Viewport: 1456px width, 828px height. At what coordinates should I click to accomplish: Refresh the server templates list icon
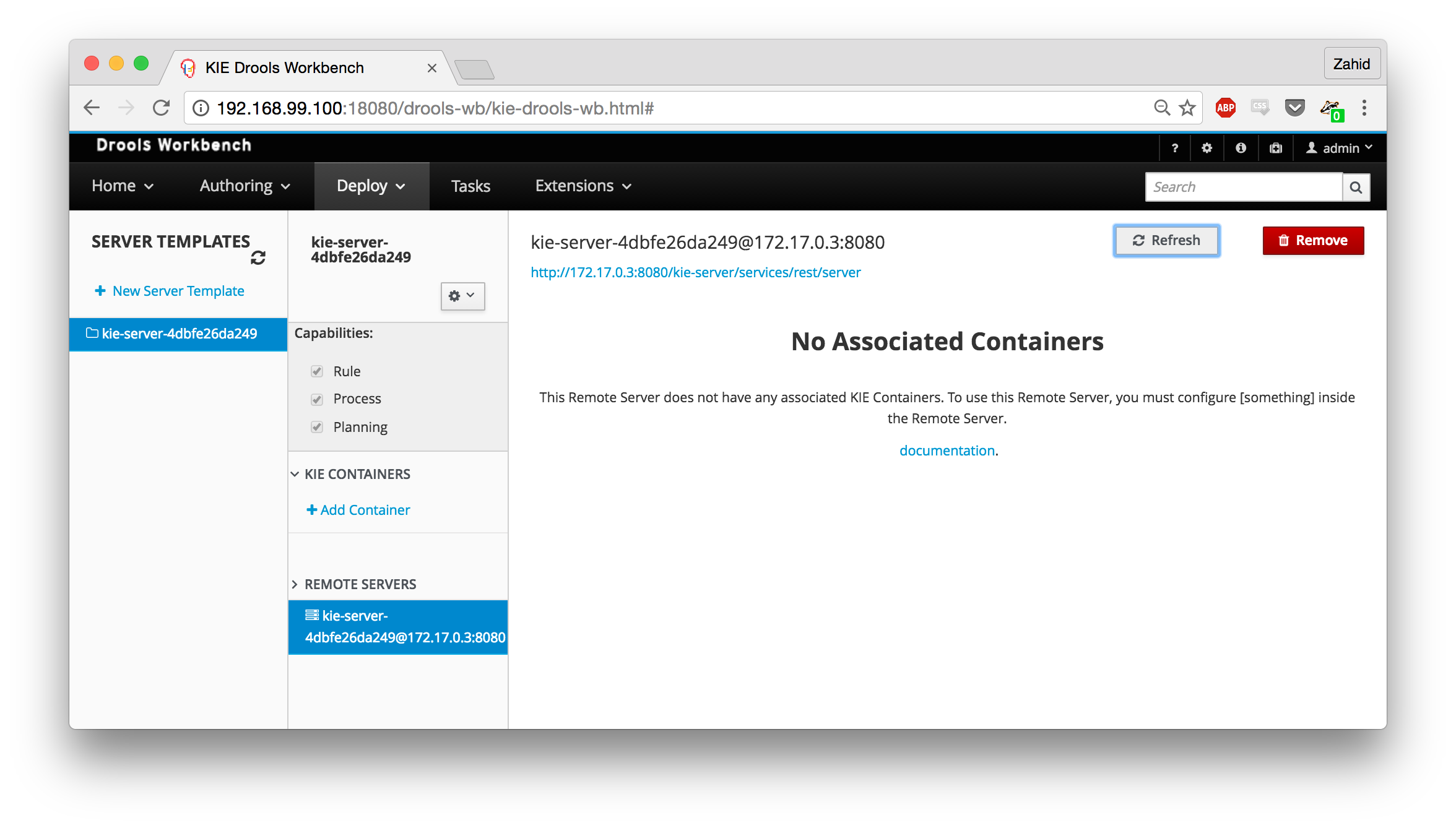pyautogui.click(x=258, y=257)
